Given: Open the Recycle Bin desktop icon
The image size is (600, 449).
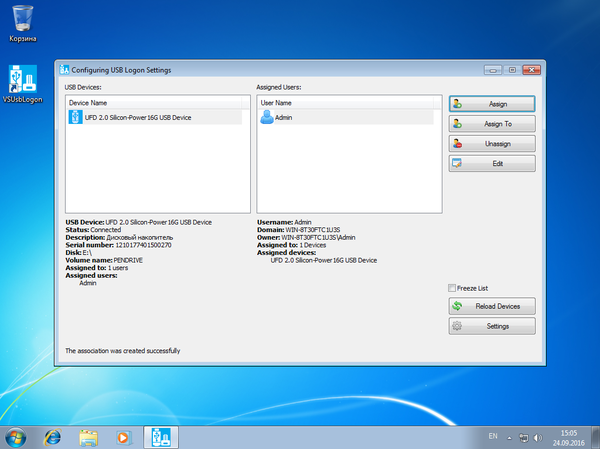Looking at the screenshot, I should [x=23, y=20].
